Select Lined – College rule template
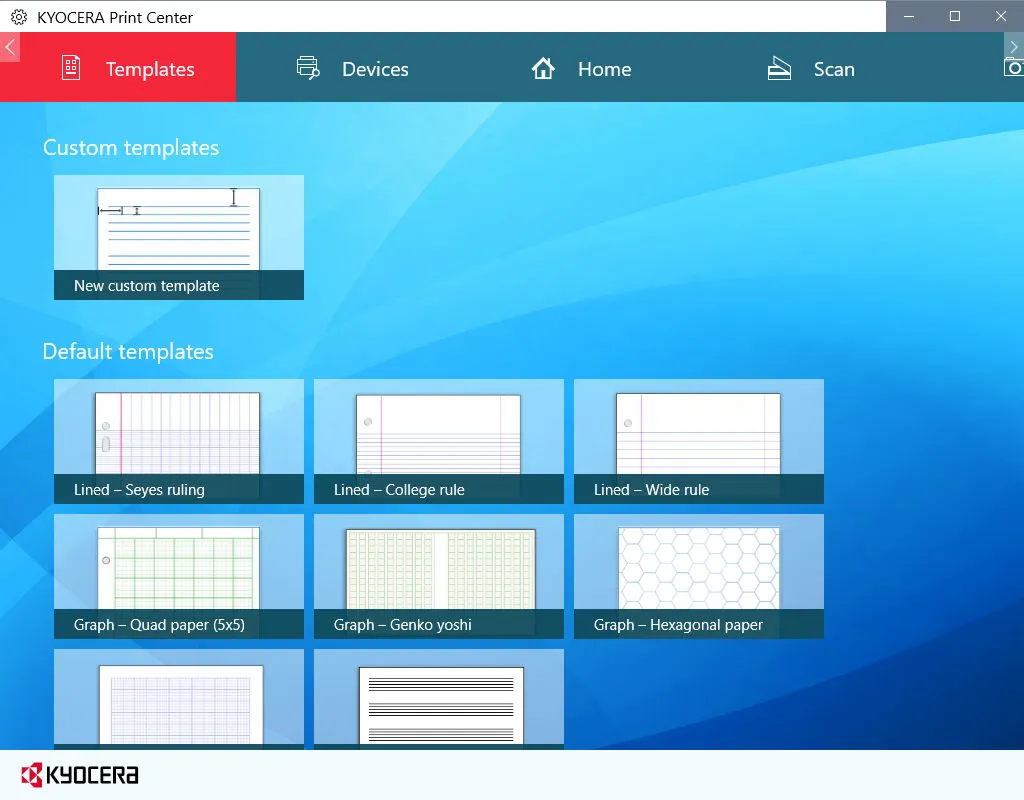Screen dimensions: 1024x800 pos(439,441)
